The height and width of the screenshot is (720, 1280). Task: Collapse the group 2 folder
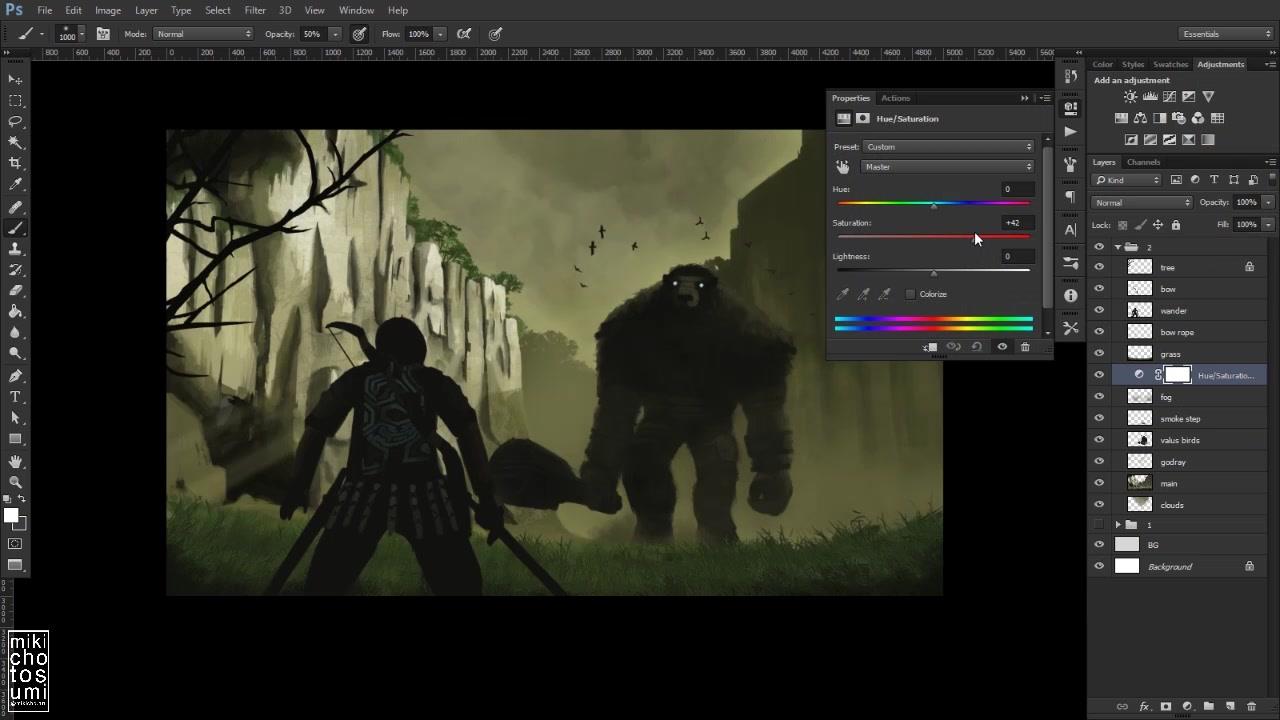[1118, 247]
